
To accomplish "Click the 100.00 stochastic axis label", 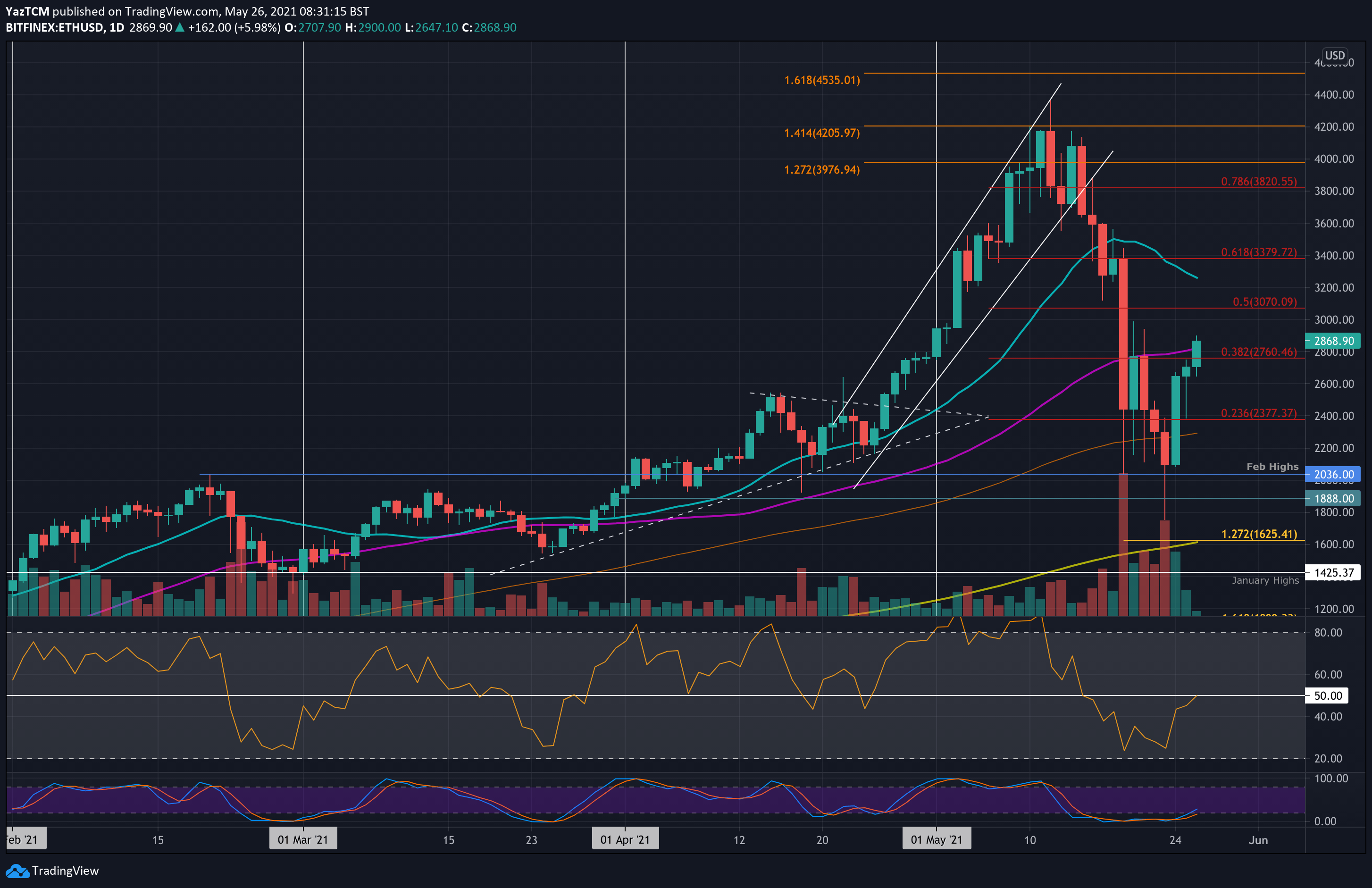I will [x=1330, y=778].
